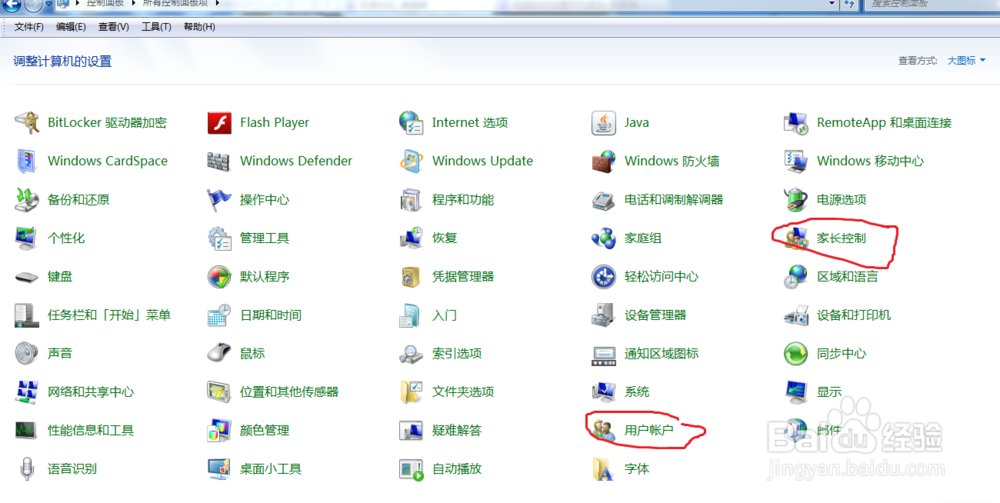Open BitLocker 驱动器加密 icon
This screenshot has width=1000, height=503.
pyautogui.click(x=27, y=122)
